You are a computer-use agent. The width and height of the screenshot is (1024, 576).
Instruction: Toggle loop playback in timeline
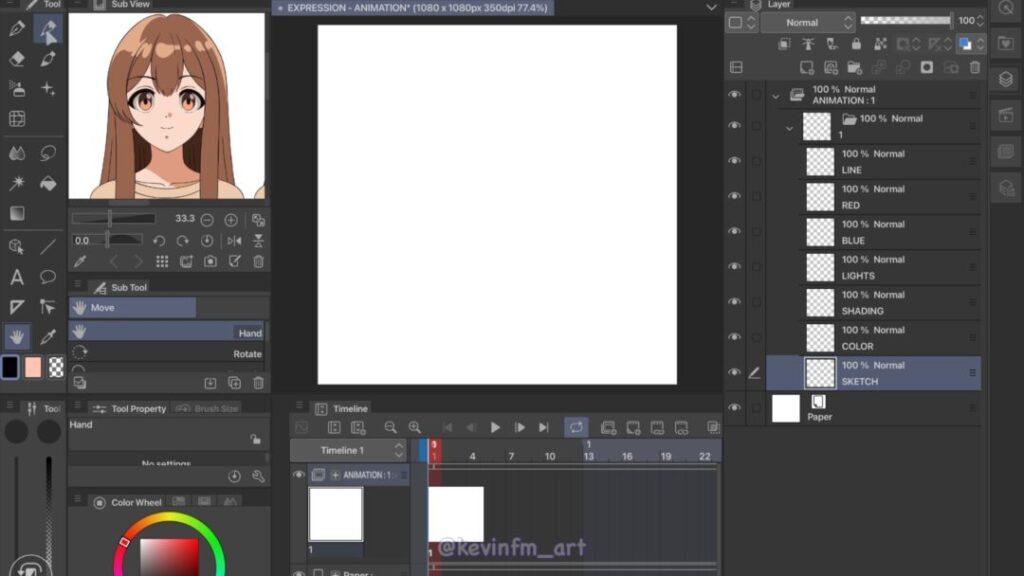point(576,427)
